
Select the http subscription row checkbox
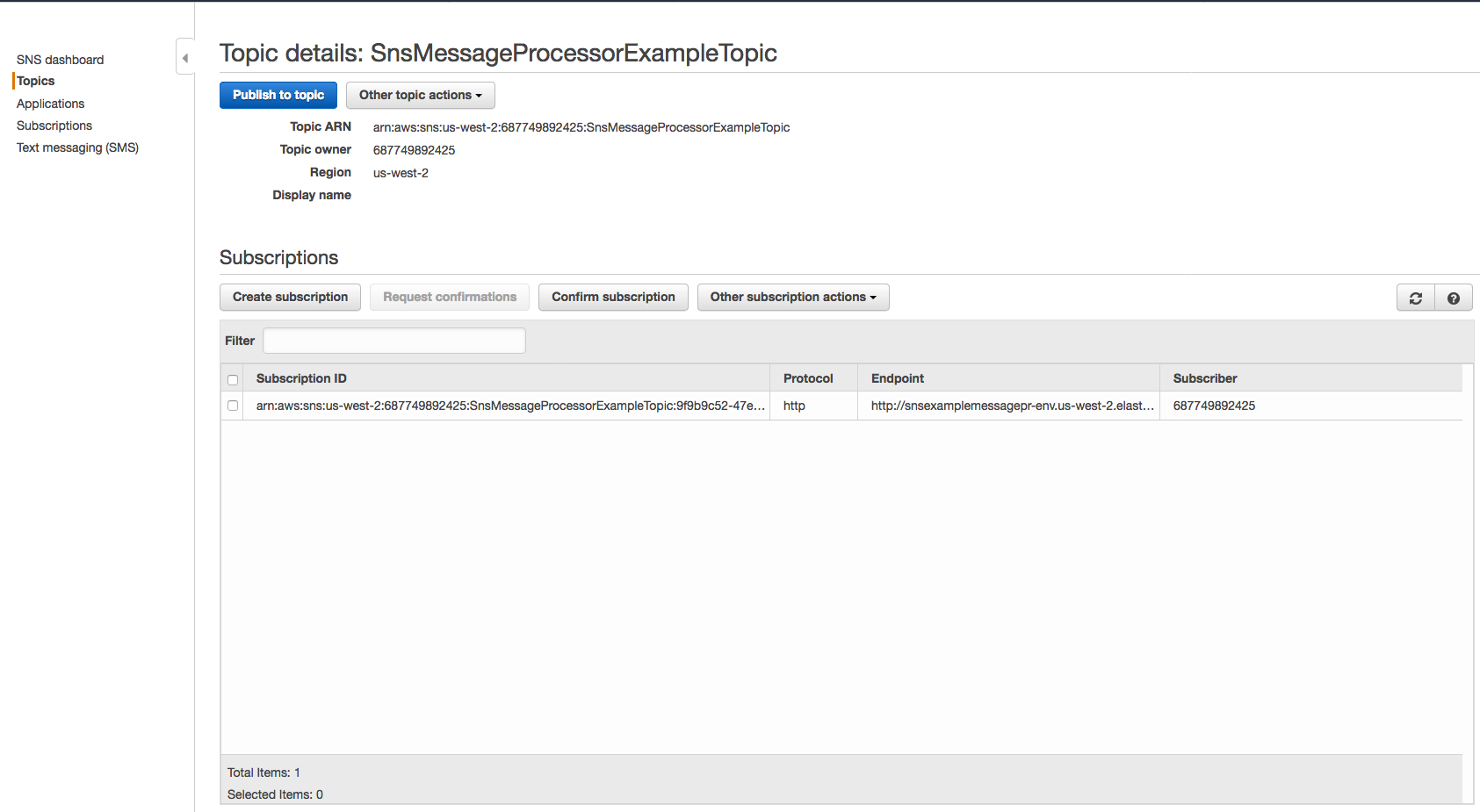click(233, 406)
